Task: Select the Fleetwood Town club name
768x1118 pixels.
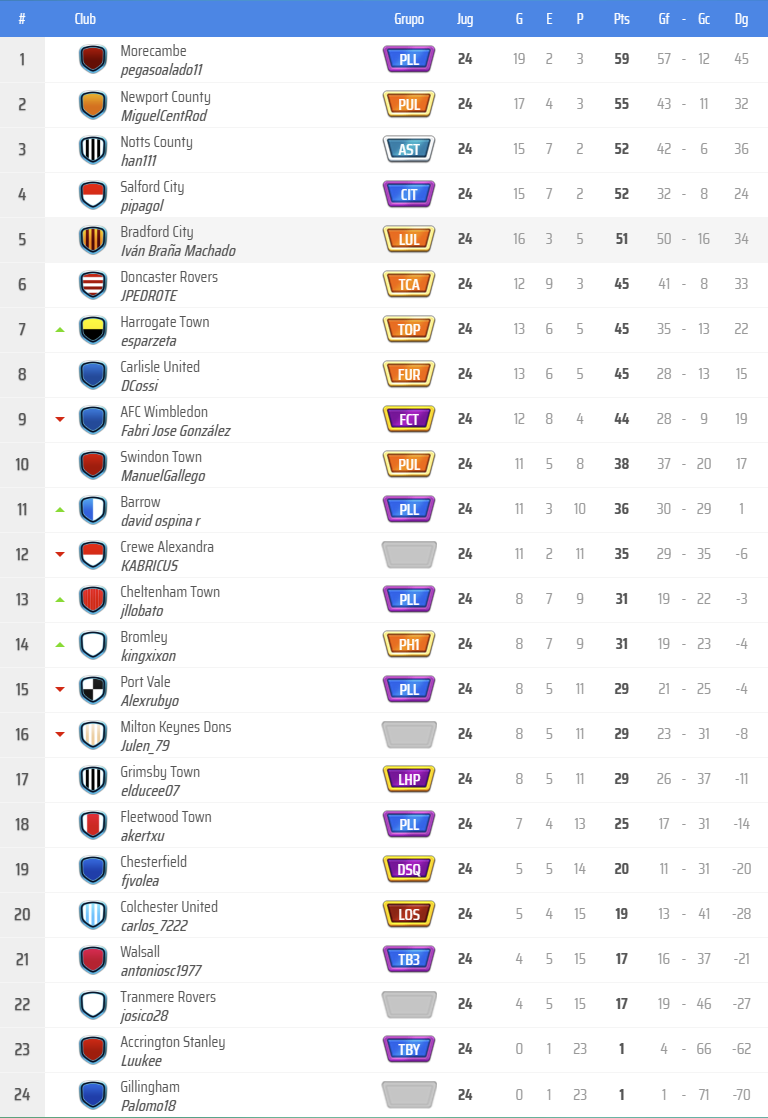Action: [166, 817]
